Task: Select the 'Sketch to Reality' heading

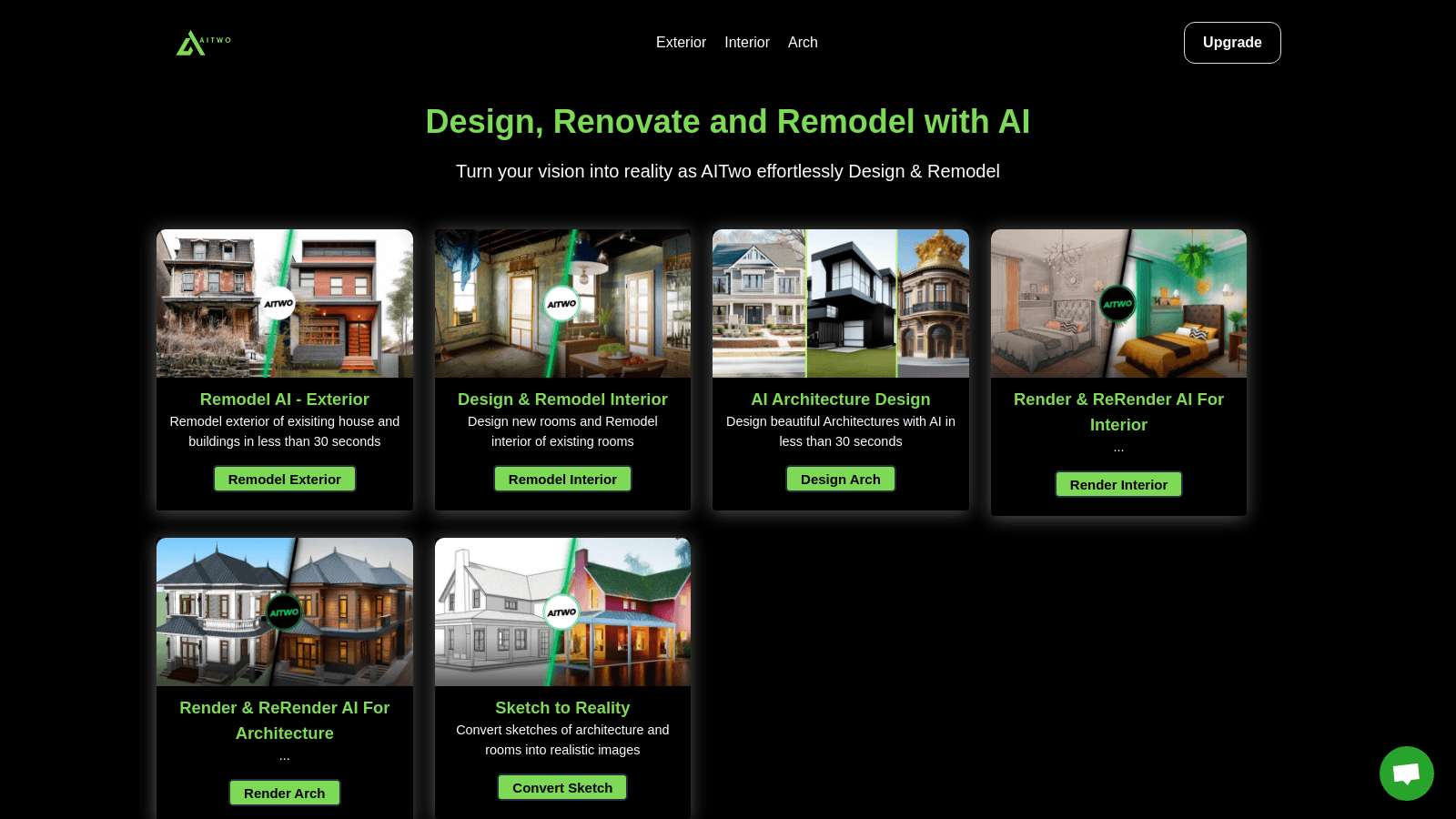Action: pyautogui.click(x=562, y=708)
